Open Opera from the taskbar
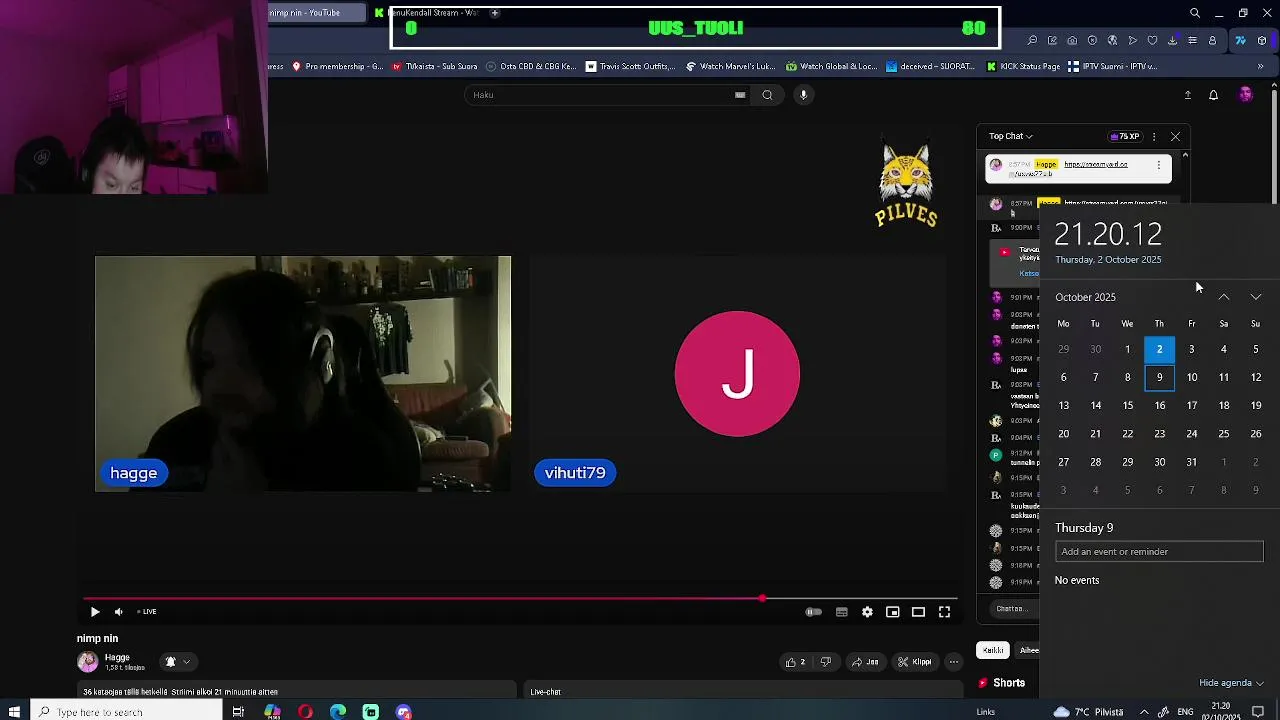The height and width of the screenshot is (720, 1280). (x=305, y=712)
